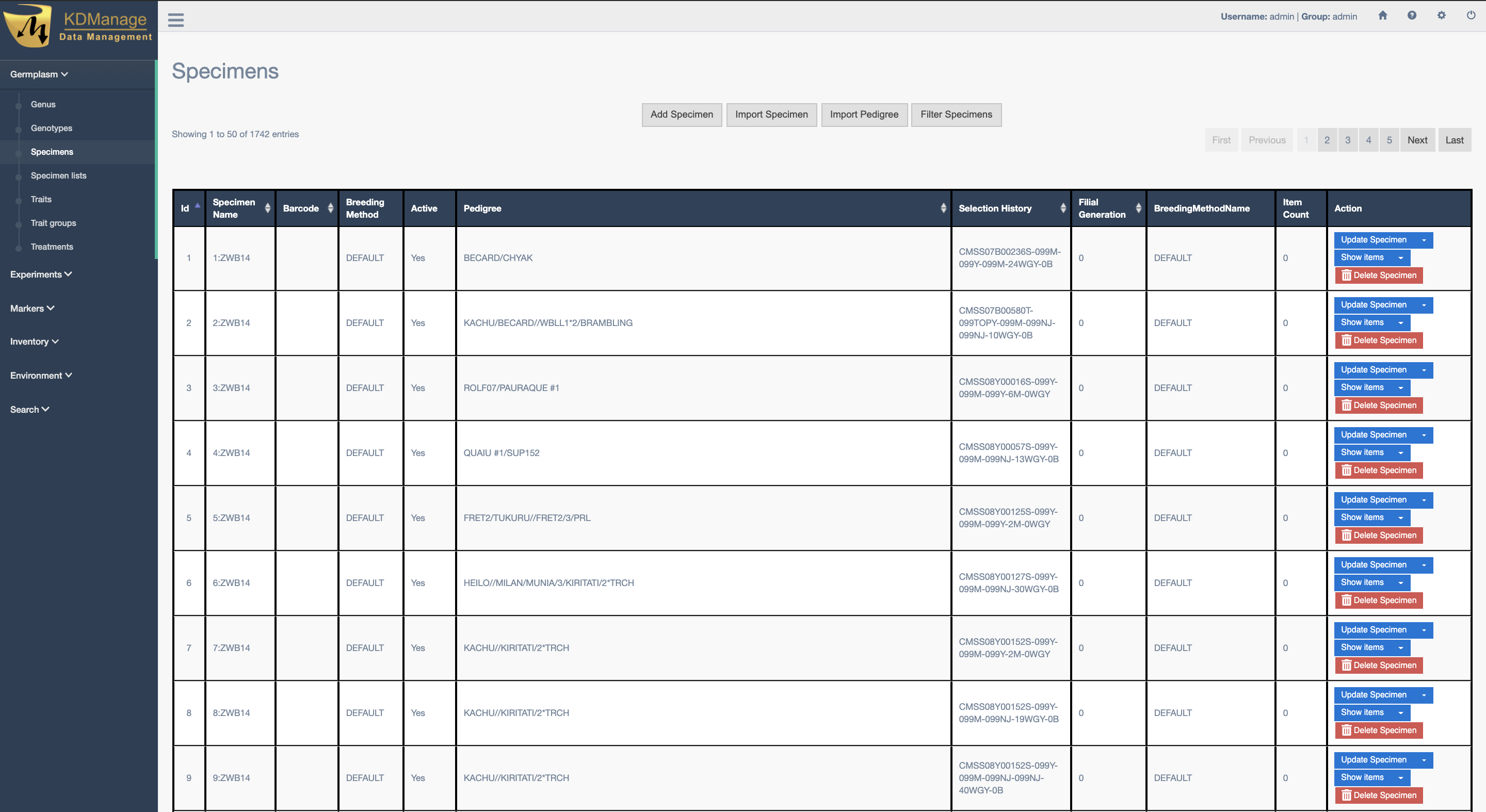The image size is (1486, 812).
Task: Open Show items dropdown for specimen 3
Action: (1401, 387)
